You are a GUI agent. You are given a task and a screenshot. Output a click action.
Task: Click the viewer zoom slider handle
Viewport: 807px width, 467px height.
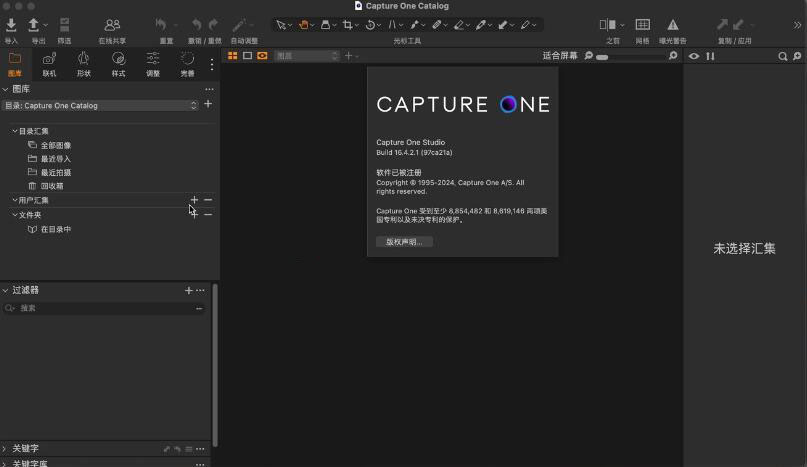[602, 57]
